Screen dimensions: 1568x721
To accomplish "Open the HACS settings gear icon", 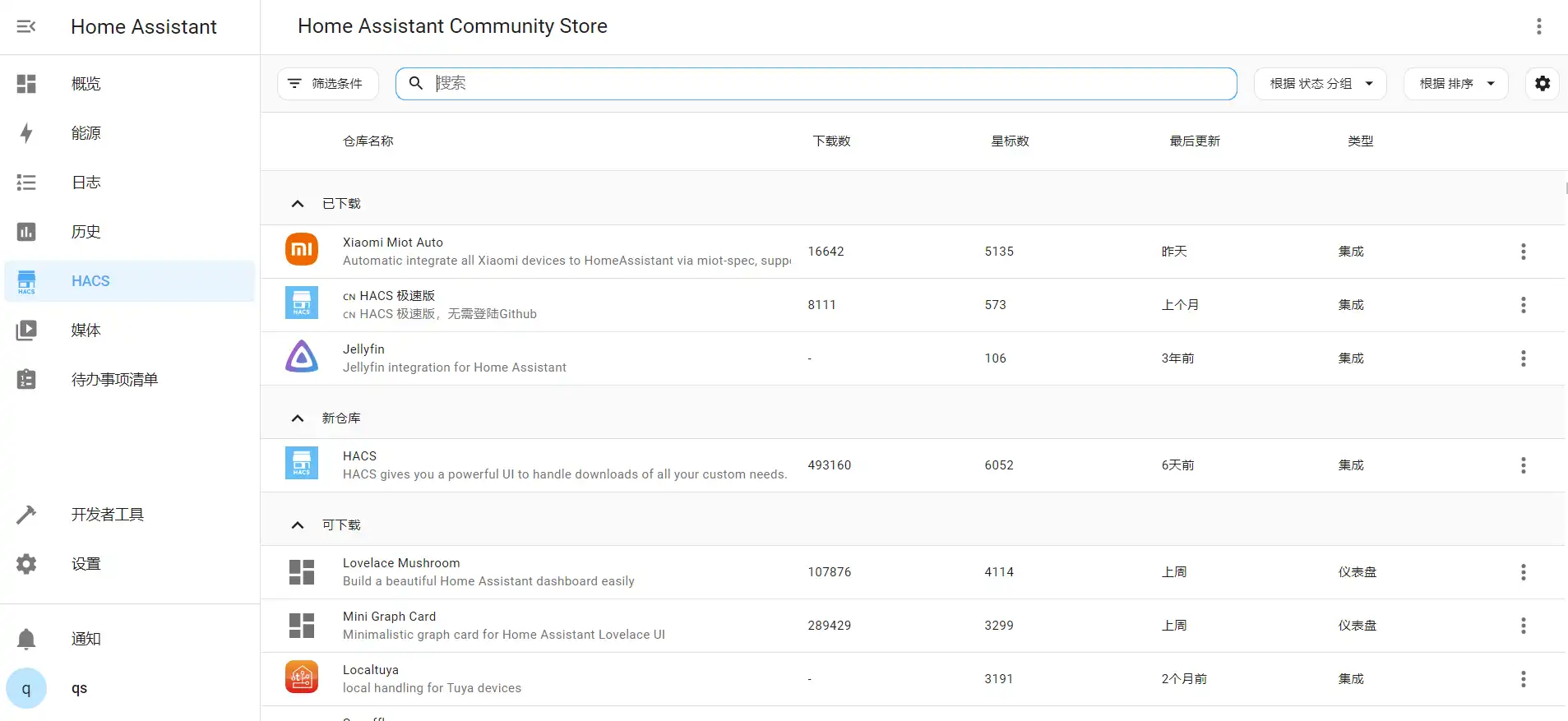I will point(1543,83).
